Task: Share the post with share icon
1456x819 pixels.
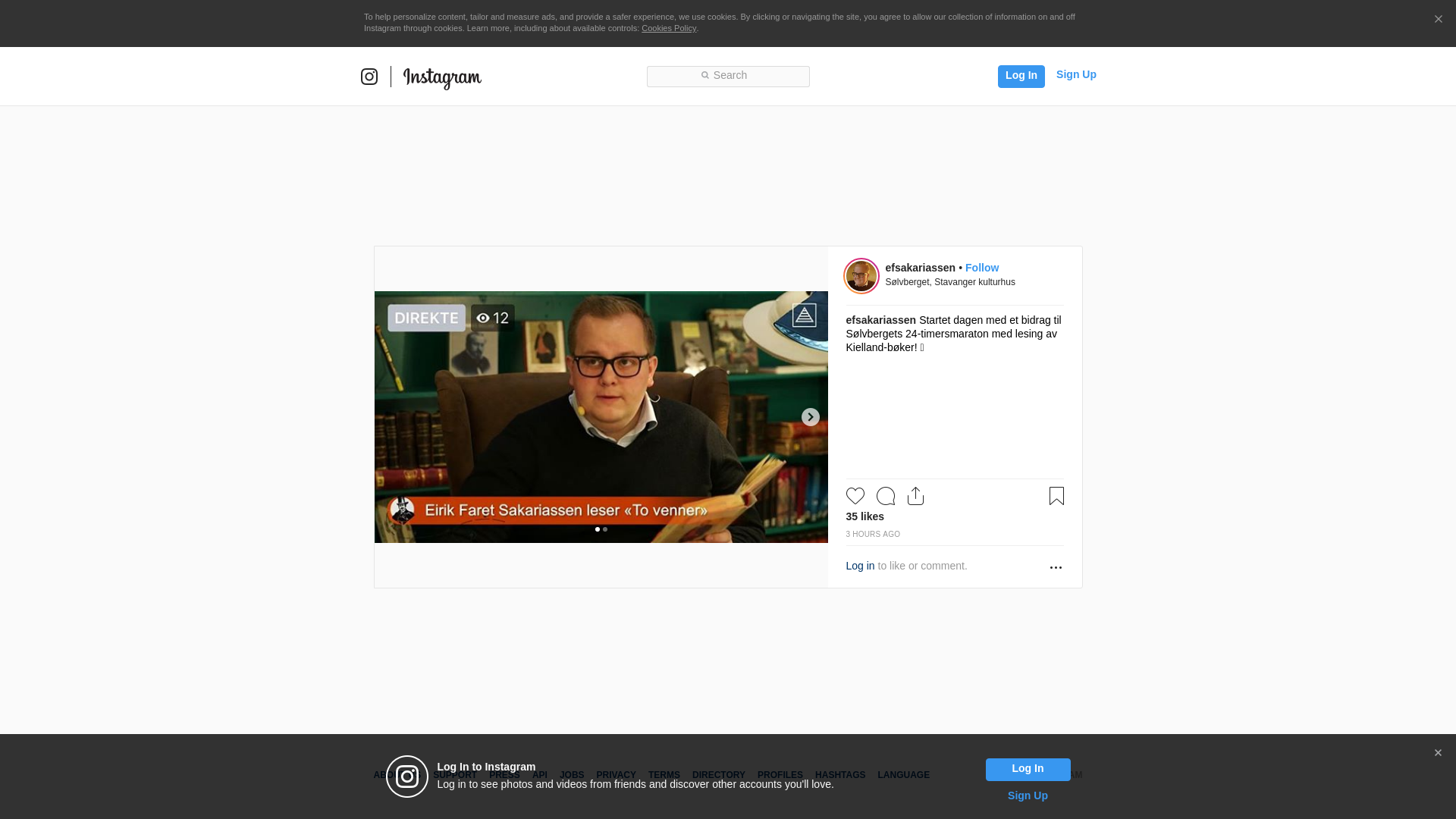Action: (915, 496)
